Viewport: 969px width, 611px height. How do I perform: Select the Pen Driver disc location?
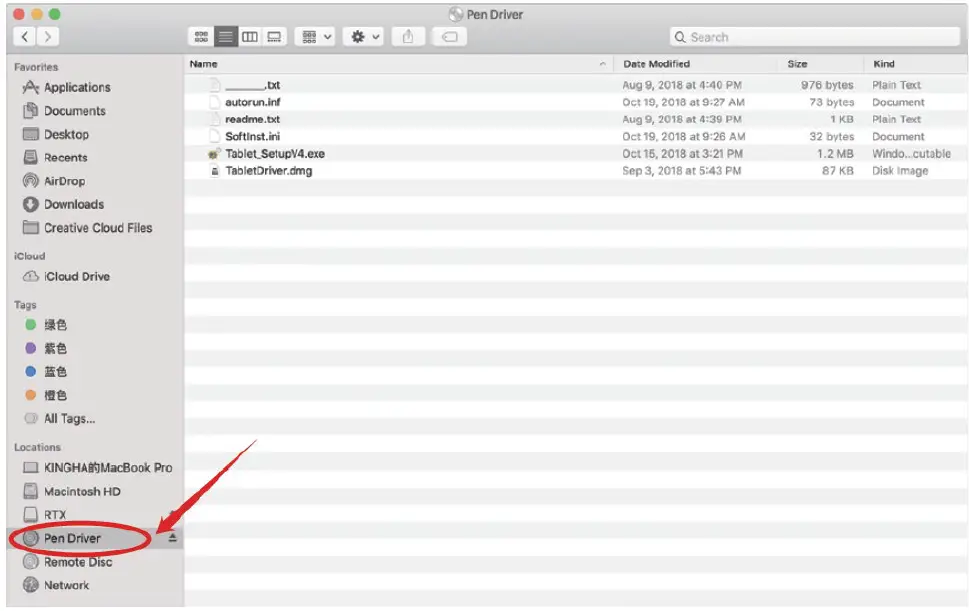tap(72, 538)
